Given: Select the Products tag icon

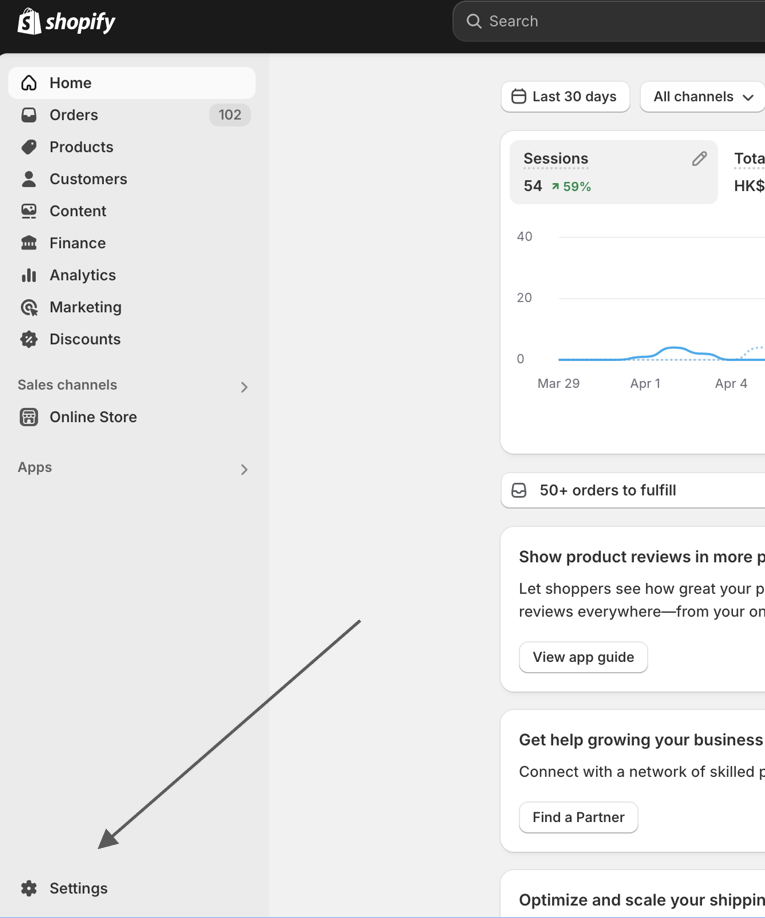Looking at the screenshot, I should (x=29, y=147).
